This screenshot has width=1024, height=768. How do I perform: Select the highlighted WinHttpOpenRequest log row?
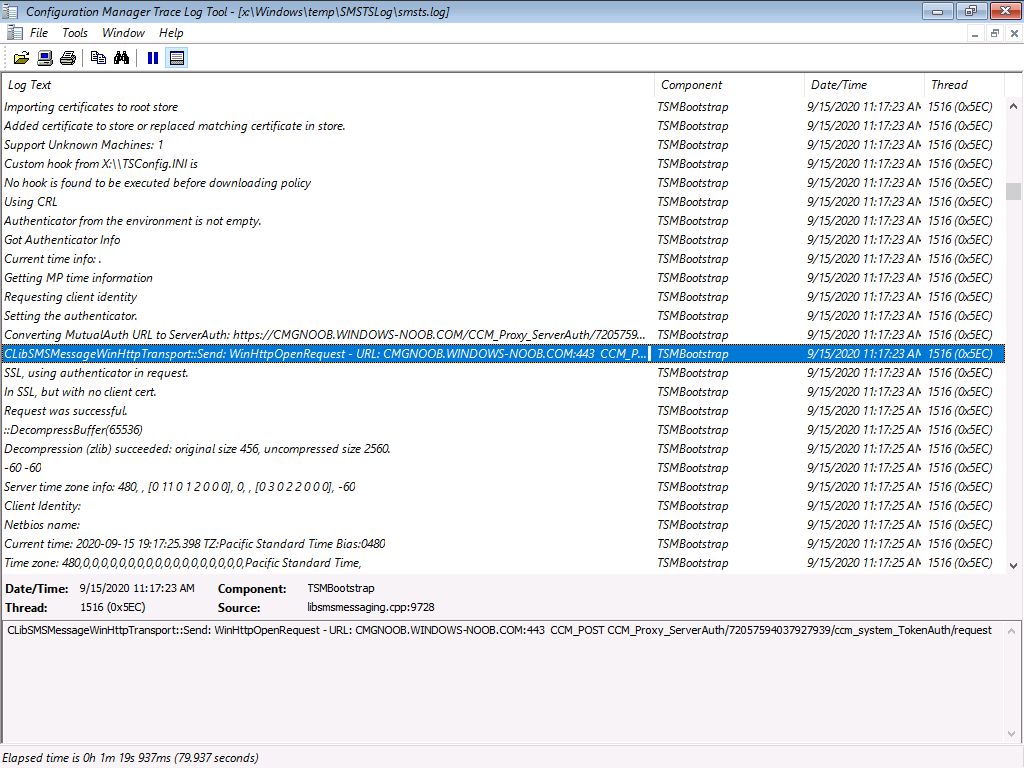click(x=503, y=354)
